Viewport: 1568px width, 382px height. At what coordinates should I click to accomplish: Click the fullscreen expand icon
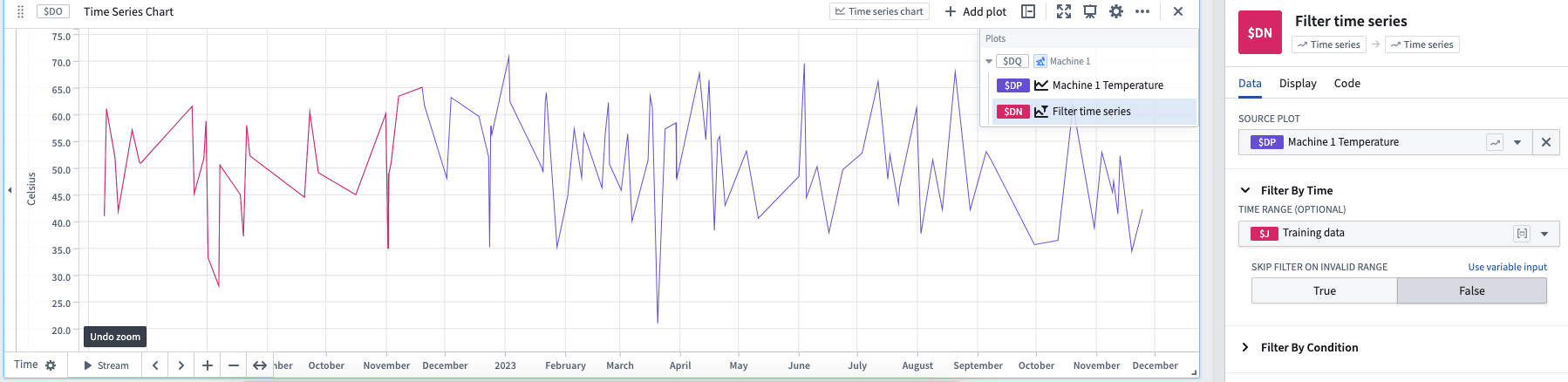coord(1064,11)
